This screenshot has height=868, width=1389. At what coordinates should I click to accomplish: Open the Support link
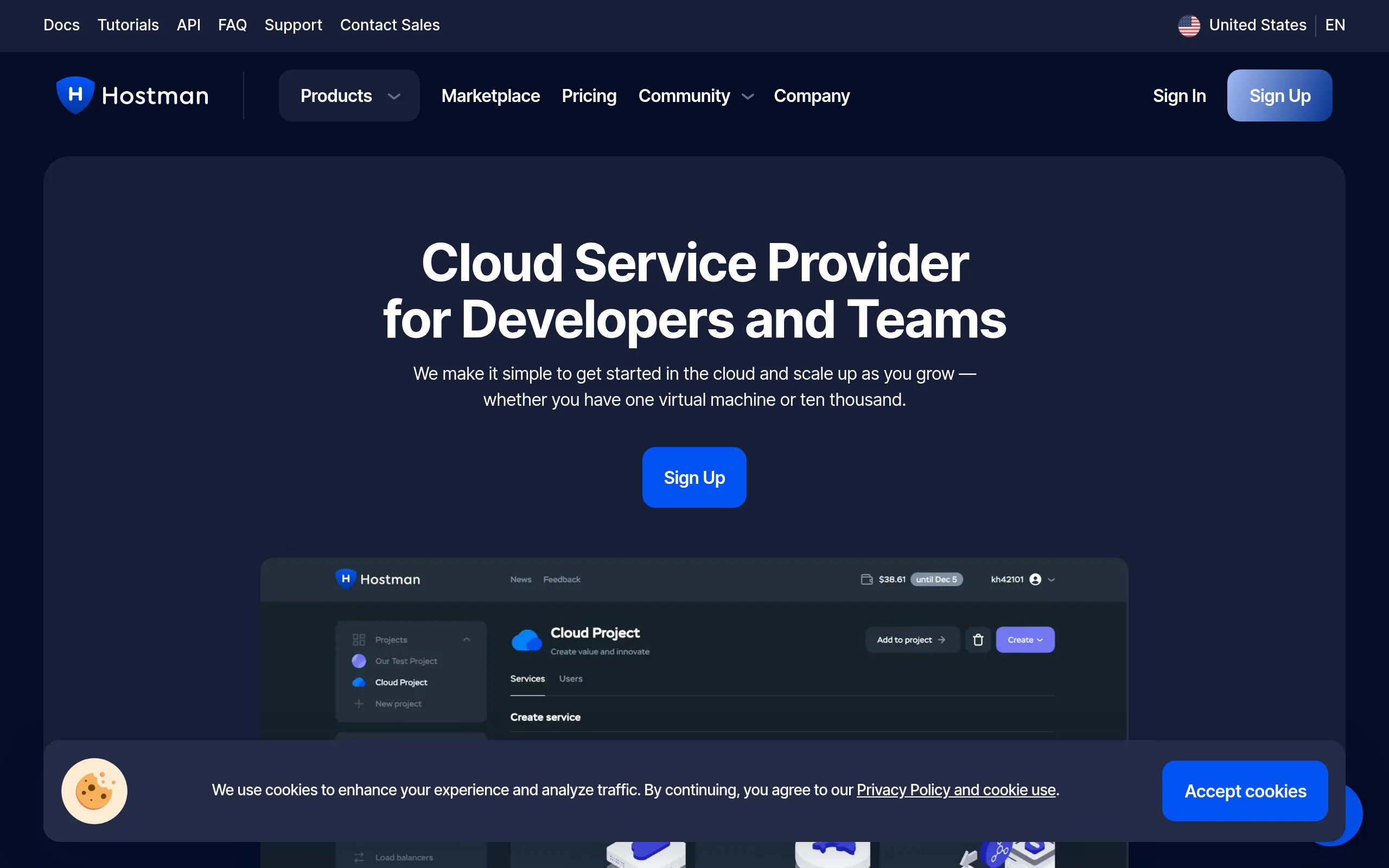pos(294,25)
